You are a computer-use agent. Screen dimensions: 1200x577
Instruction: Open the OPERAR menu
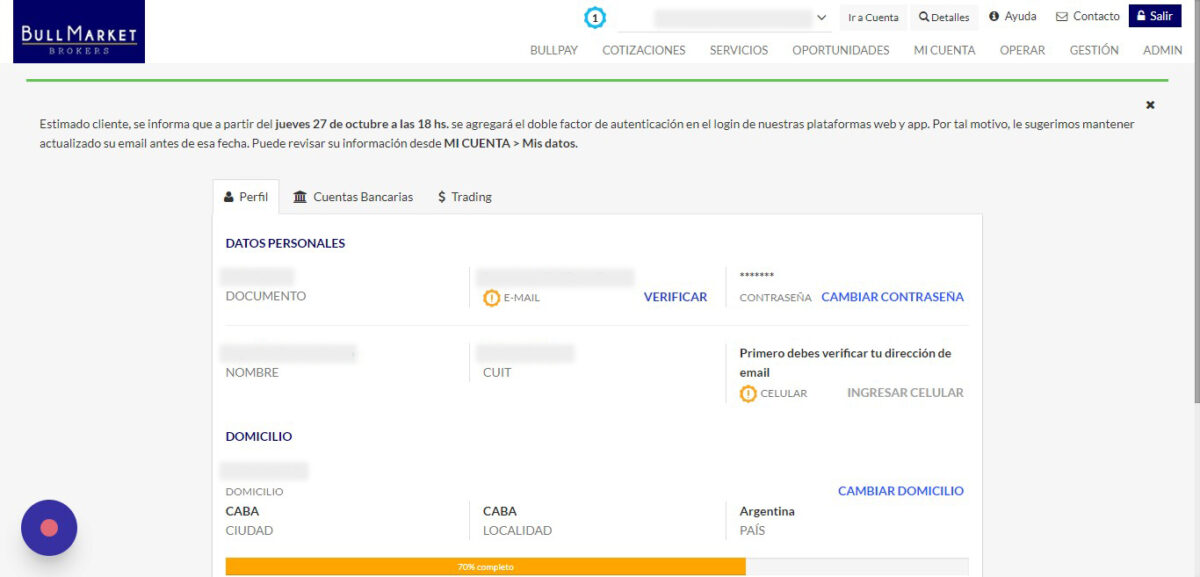(x=1022, y=50)
